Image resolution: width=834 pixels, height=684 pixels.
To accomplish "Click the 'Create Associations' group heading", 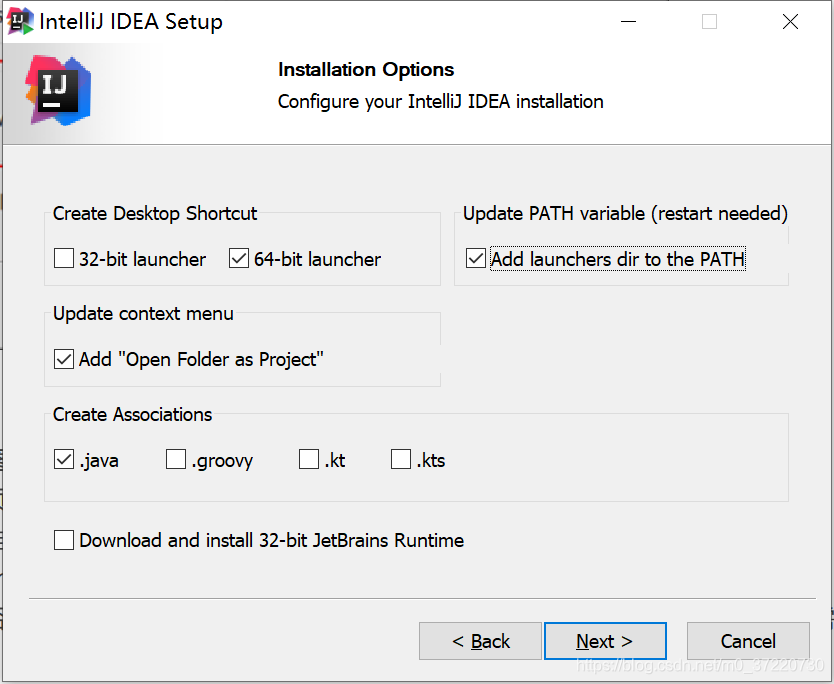I will [132, 414].
